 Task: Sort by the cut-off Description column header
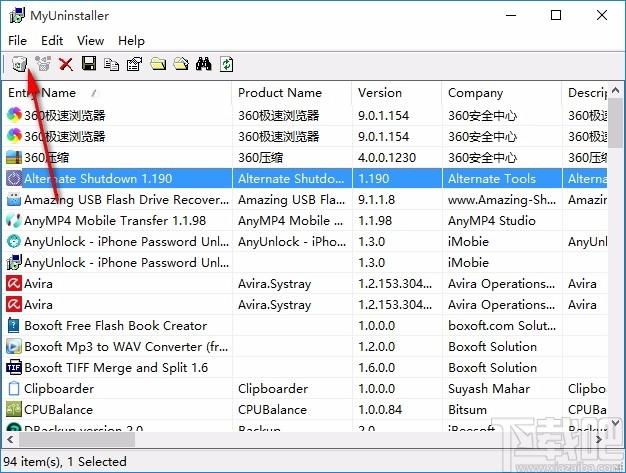tap(585, 93)
